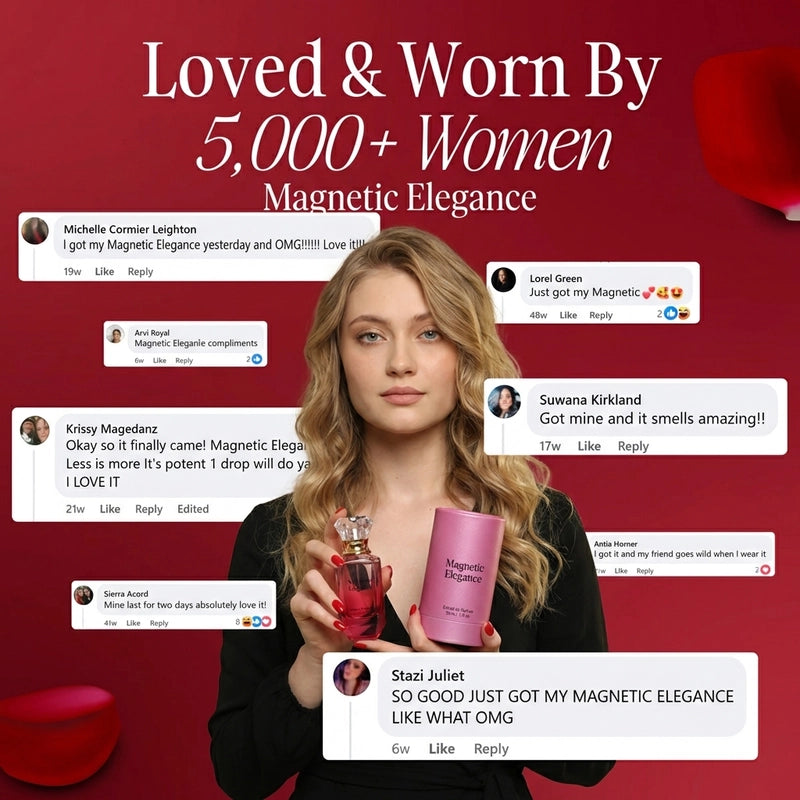Click reaction icons on Sierra Acord's comment
This screenshot has height=800, width=800.
[x=257, y=621]
